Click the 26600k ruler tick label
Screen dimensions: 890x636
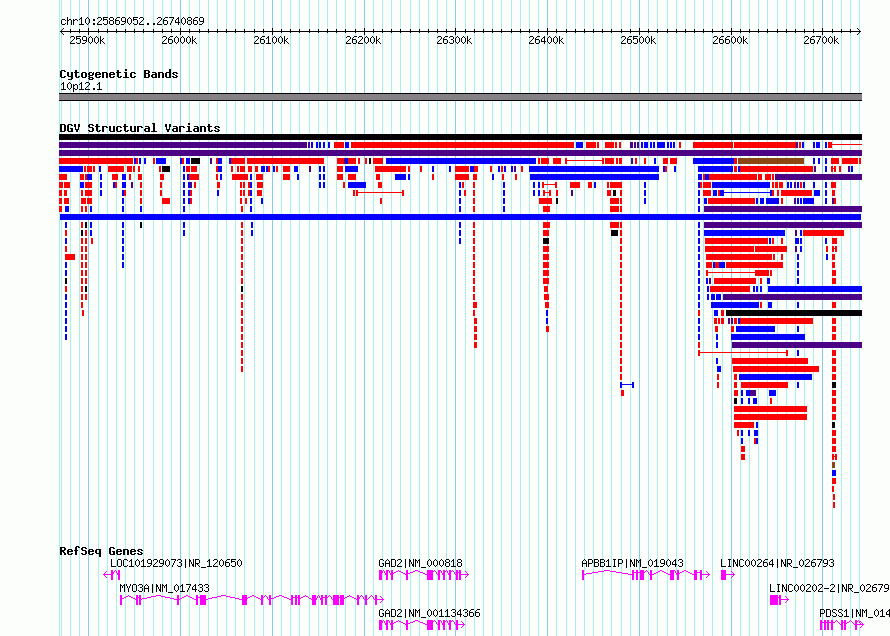point(730,40)
